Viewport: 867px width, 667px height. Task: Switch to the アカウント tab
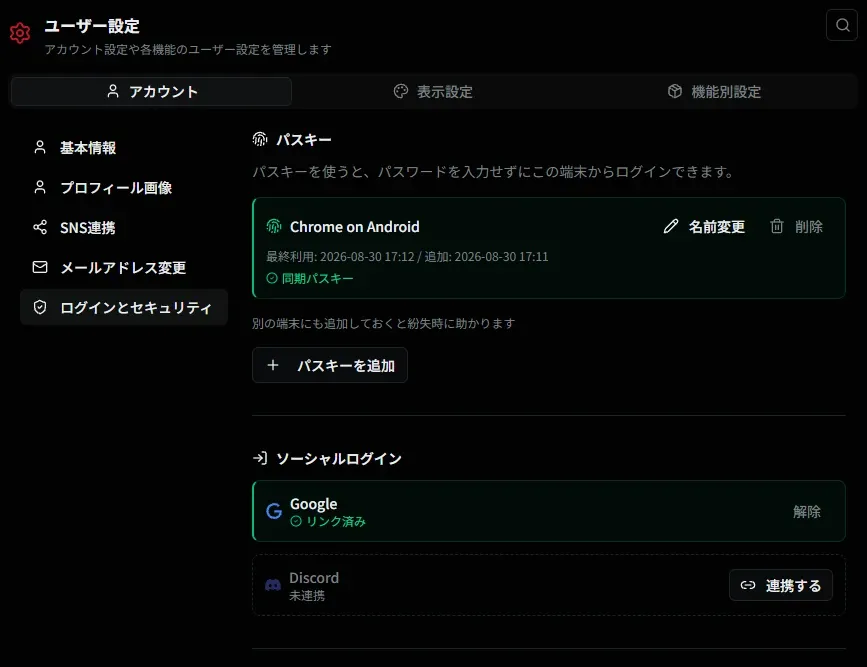click(x=152, y=91)
